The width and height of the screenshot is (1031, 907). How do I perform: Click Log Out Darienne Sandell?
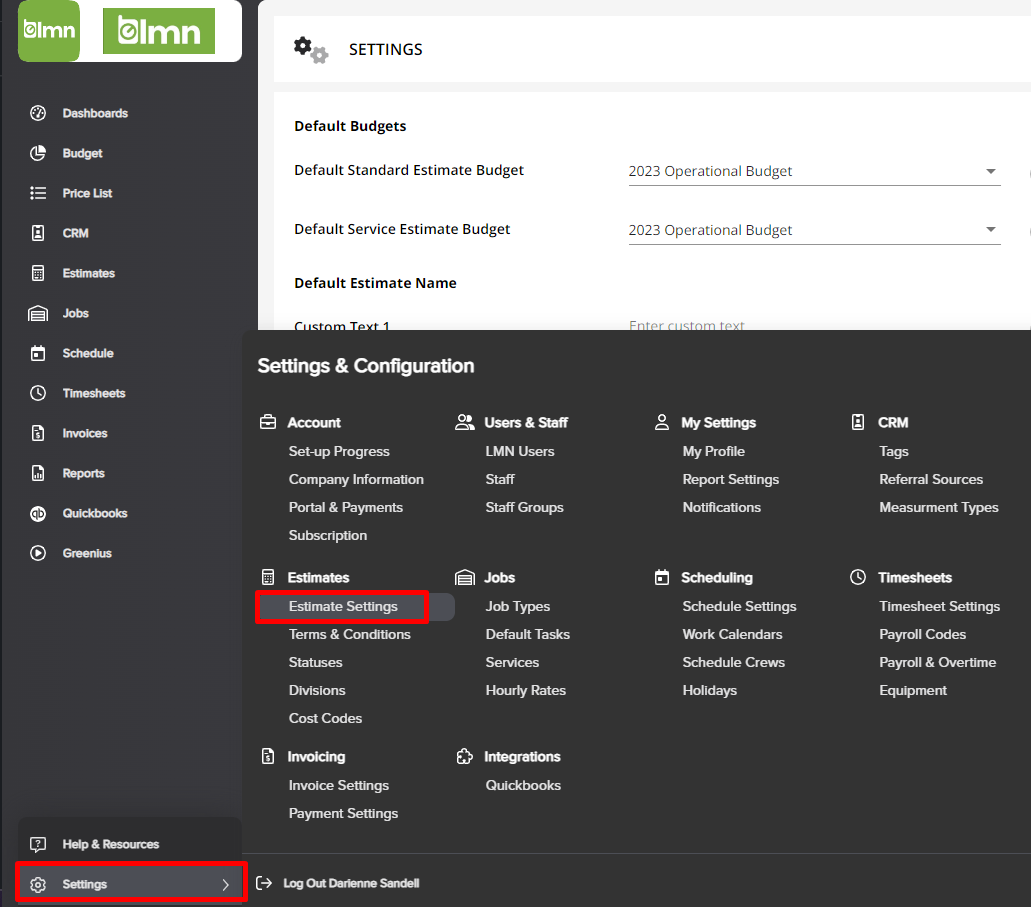pyautogui.click(x=351, y=883)
